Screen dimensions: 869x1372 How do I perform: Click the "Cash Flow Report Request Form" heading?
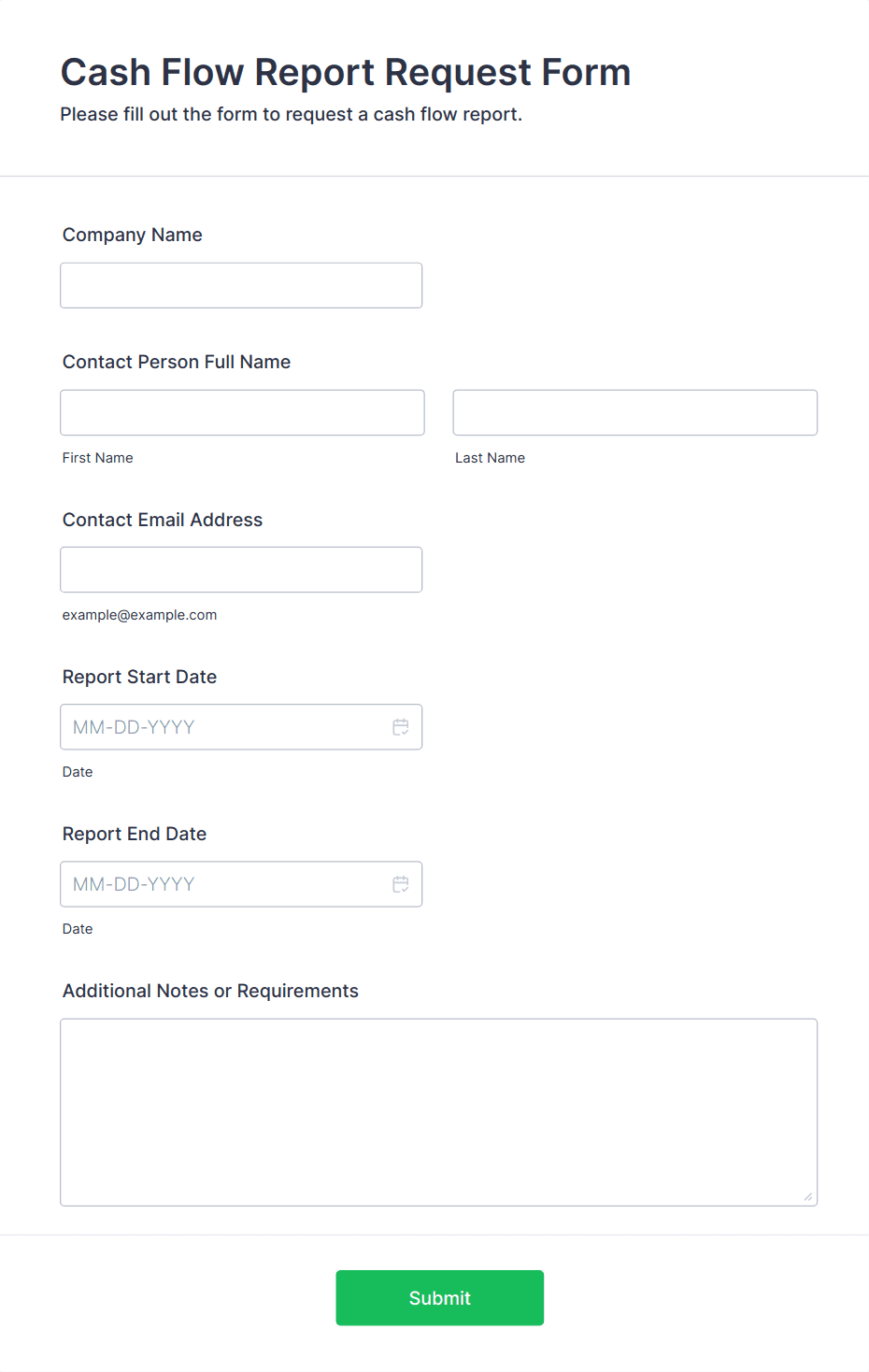coord(346,73)
